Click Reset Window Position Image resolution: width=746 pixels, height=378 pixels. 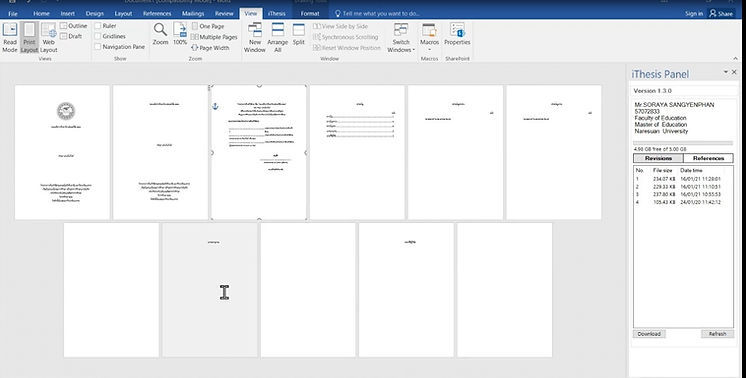coord(347,48)
